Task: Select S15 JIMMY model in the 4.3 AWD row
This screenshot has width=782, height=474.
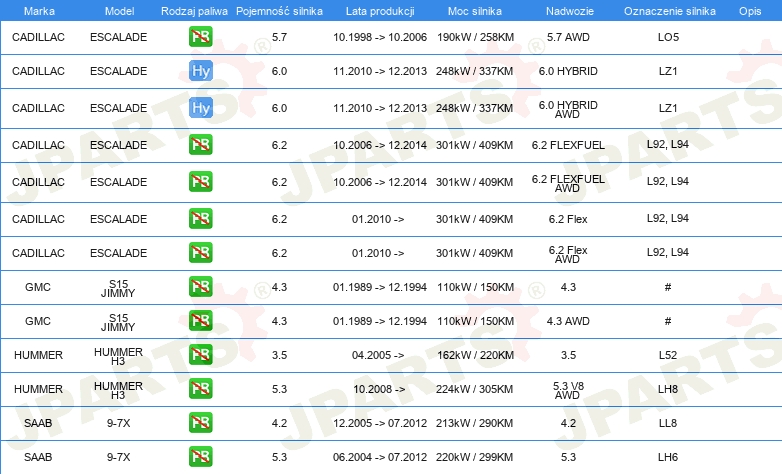Action: [x=118, y=322]
